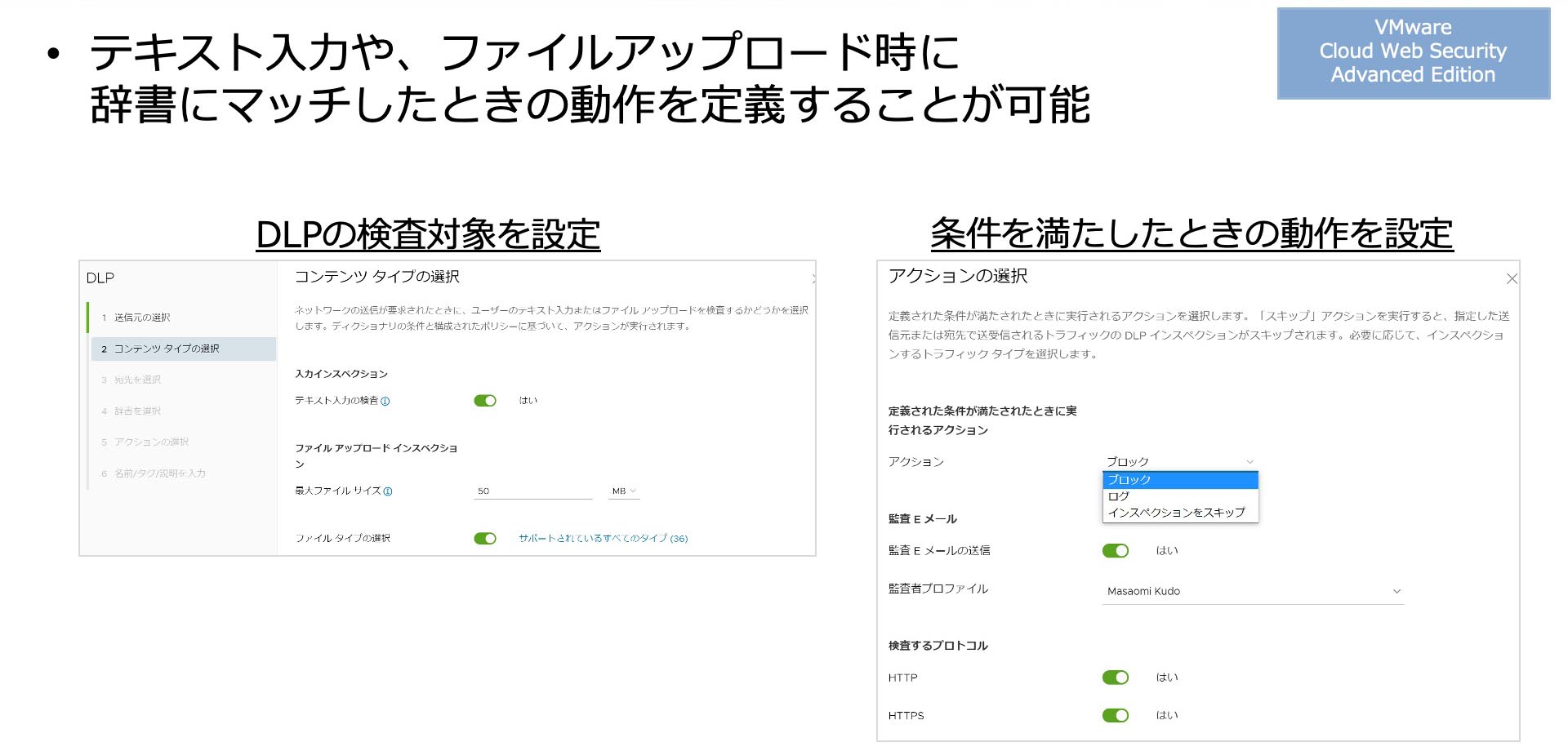Turn off the ファイル タイプの選択 toggle

pos(485,538)
